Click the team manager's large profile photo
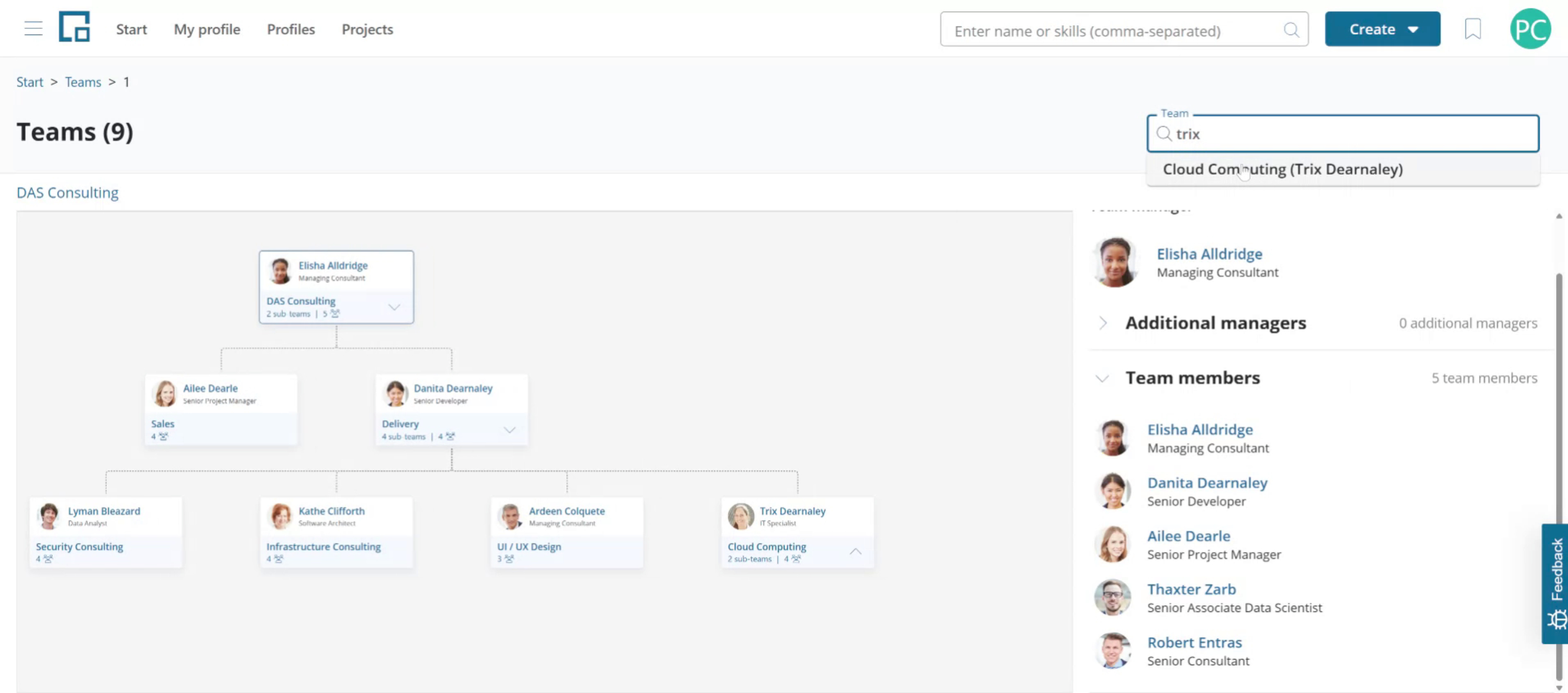The image size is (1568, 693). [x=1115, y=262]
